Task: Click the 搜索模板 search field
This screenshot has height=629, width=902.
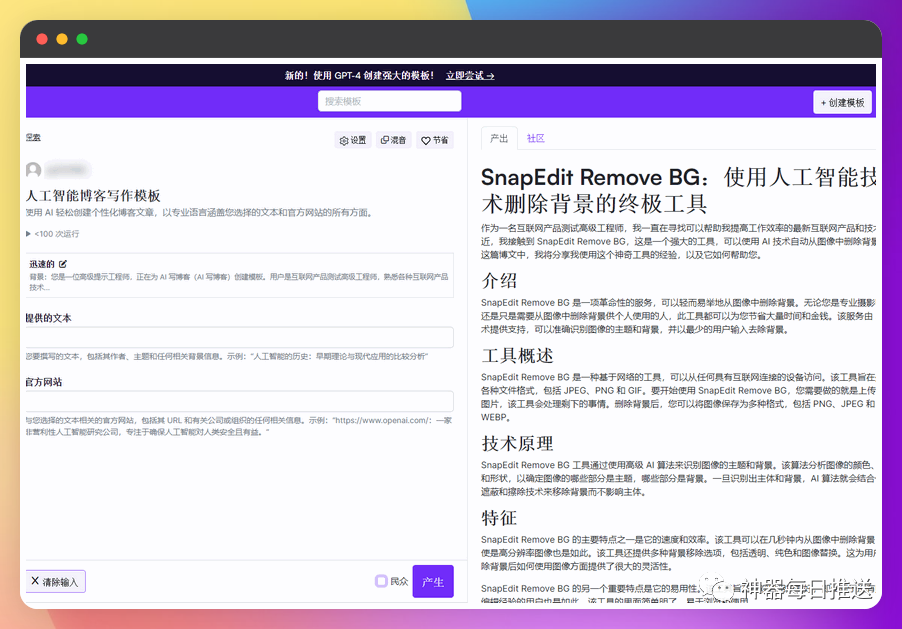Action: pyautogui.click(x=389, y=101)
